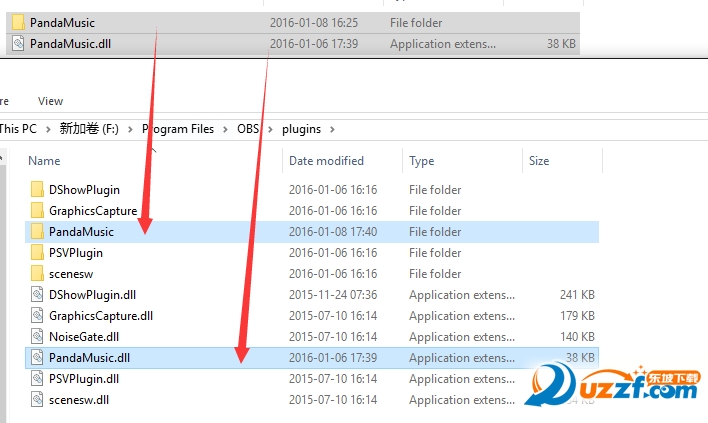This screenshot has height=423, width=708.
Task: Expand chevron after Program Files breadcrumb
Action: (x=225, y=129)
